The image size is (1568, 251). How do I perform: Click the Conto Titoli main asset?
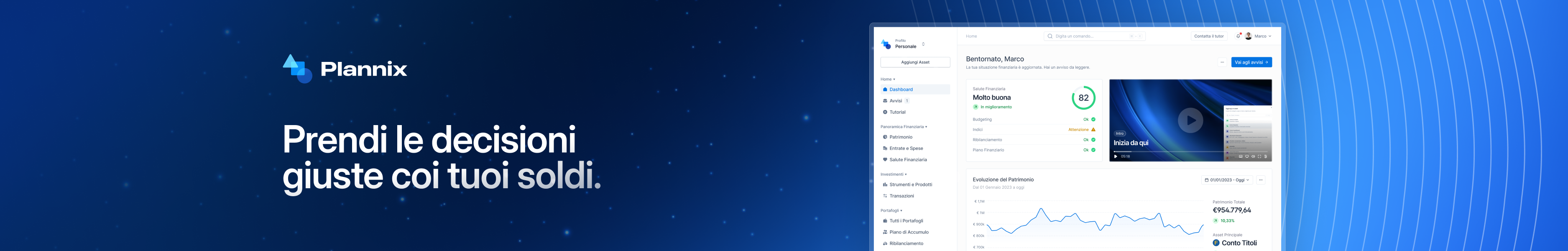(1234, 243)
